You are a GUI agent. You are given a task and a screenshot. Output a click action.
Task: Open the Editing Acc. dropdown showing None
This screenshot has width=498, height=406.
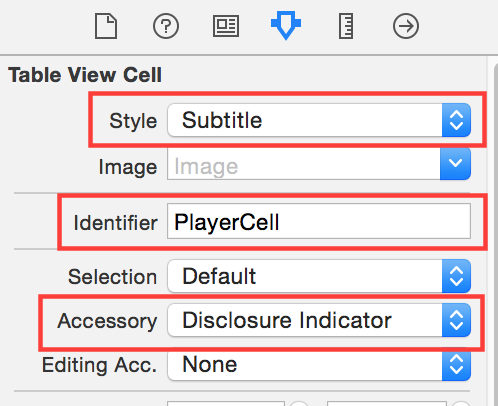[x=319, y=364]
